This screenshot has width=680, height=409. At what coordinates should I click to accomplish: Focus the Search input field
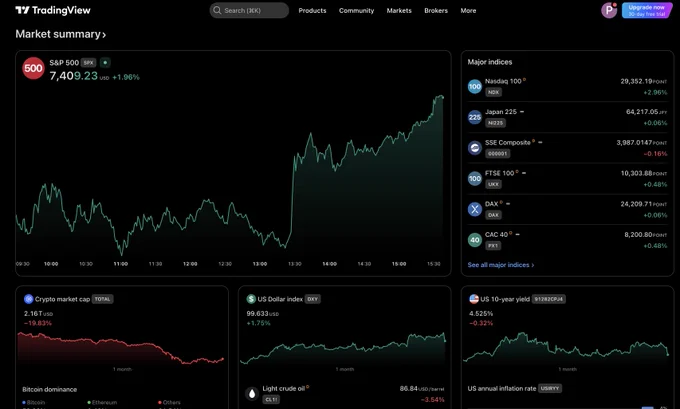[249, 10]
